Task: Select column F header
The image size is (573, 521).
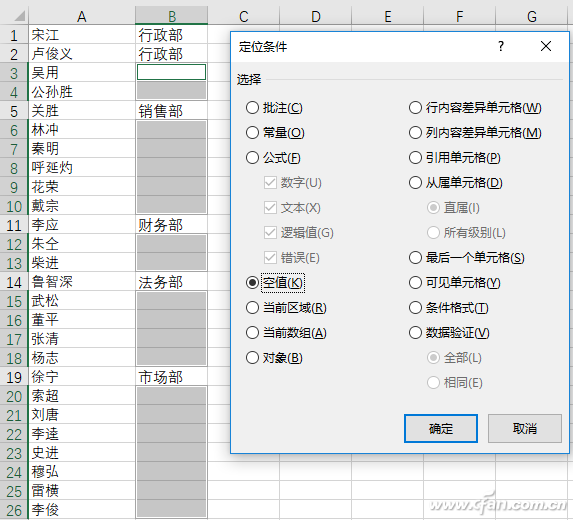Action: pos(460,16)
